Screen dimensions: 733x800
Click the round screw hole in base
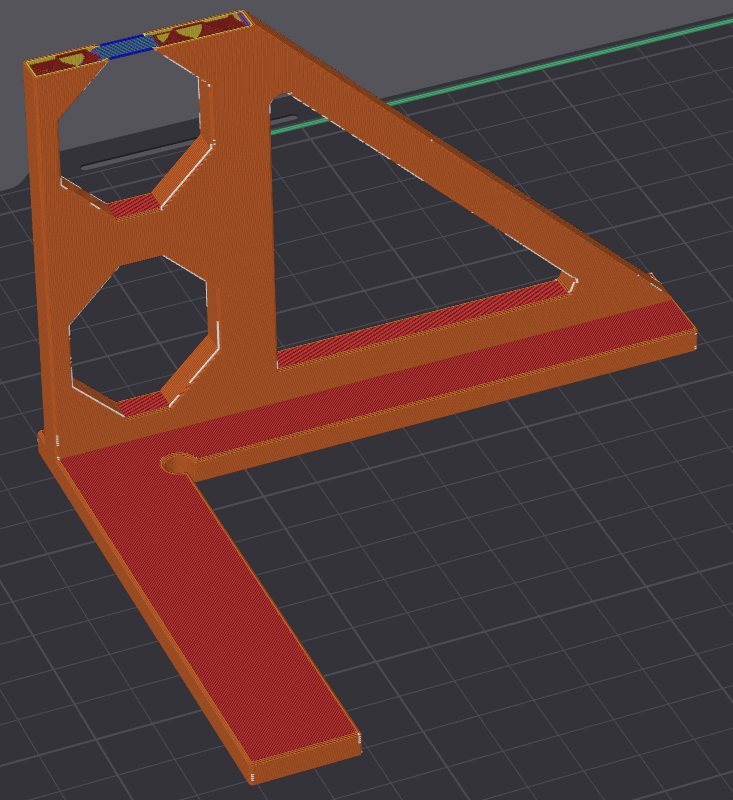coord(179,464)
